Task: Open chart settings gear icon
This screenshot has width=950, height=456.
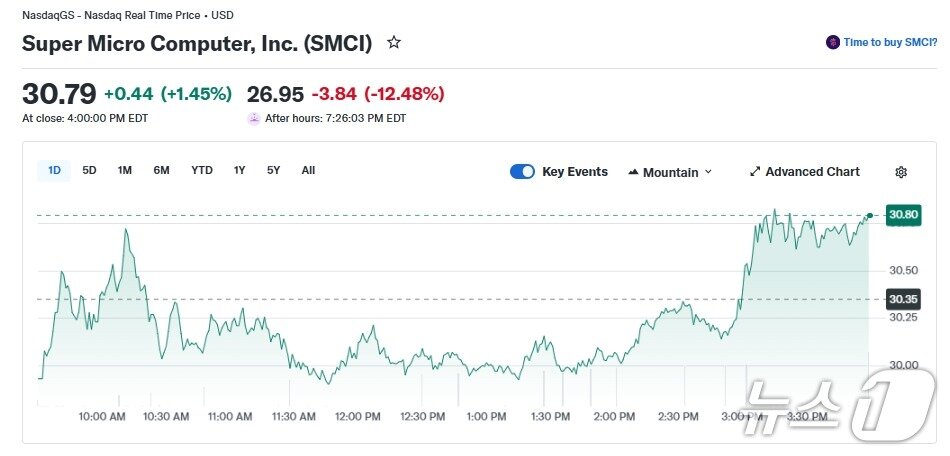Action: pyautogui.click(x=901, y=172)
